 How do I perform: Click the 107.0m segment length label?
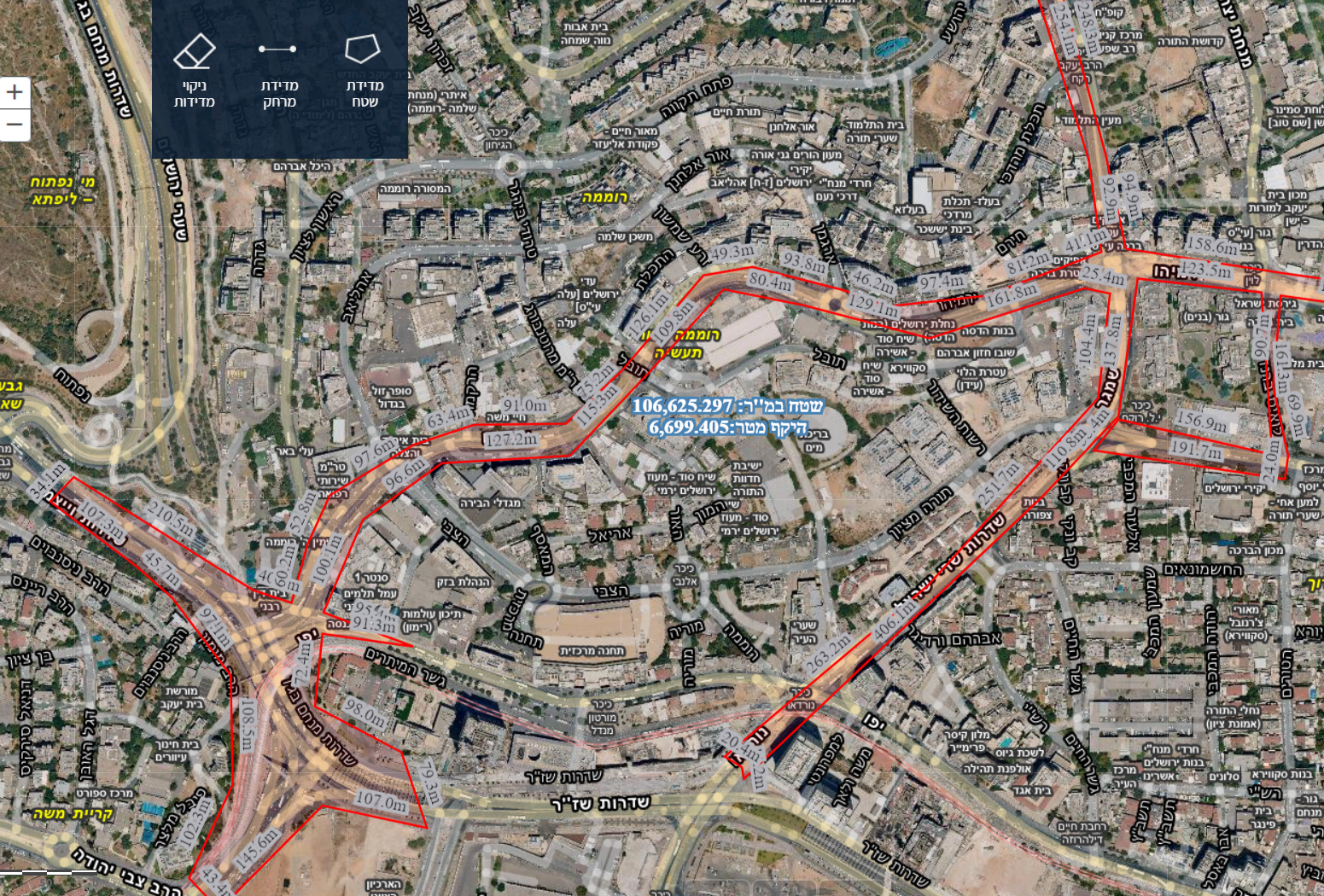coord(380,802)
